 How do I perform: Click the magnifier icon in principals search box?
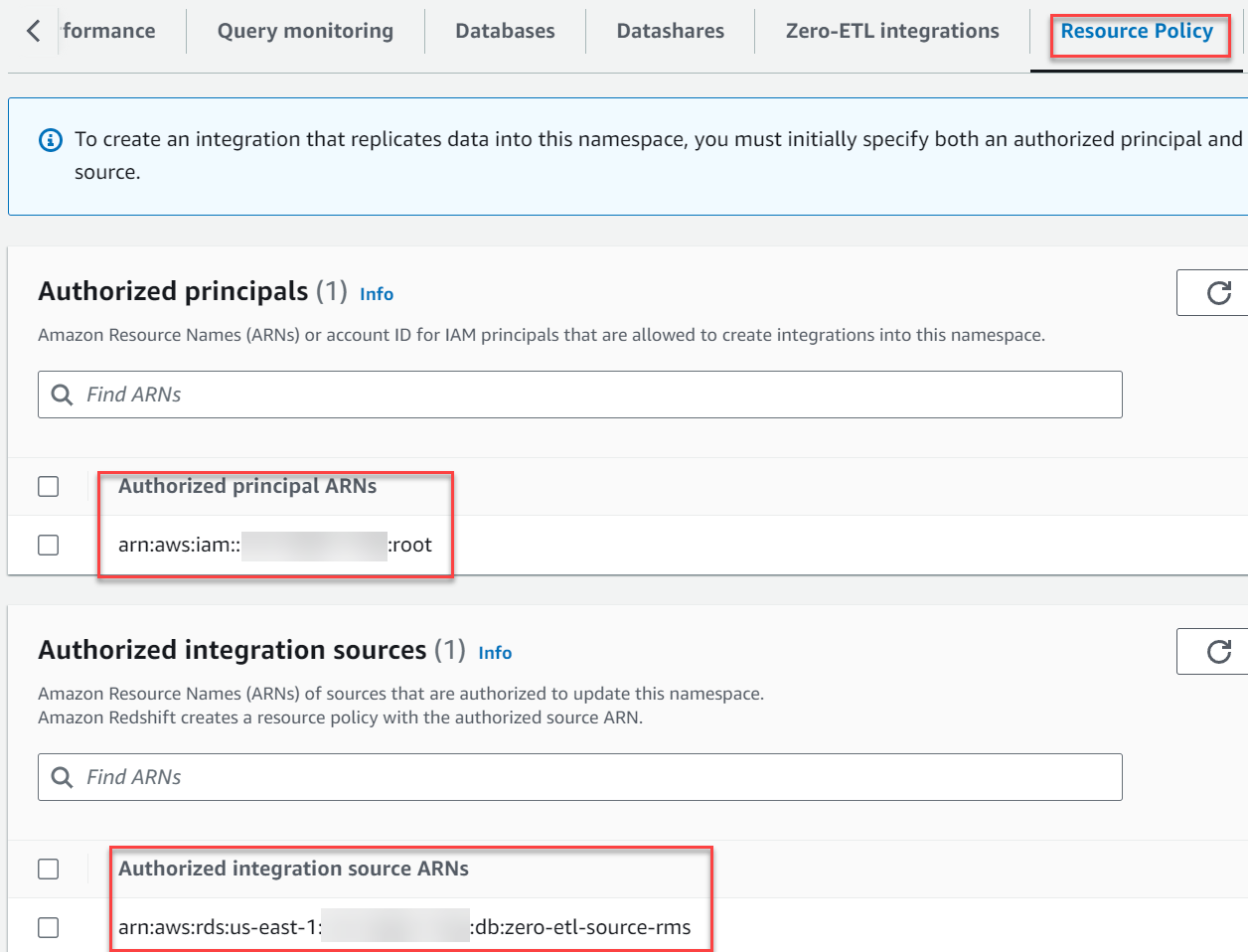pos(62,395)
